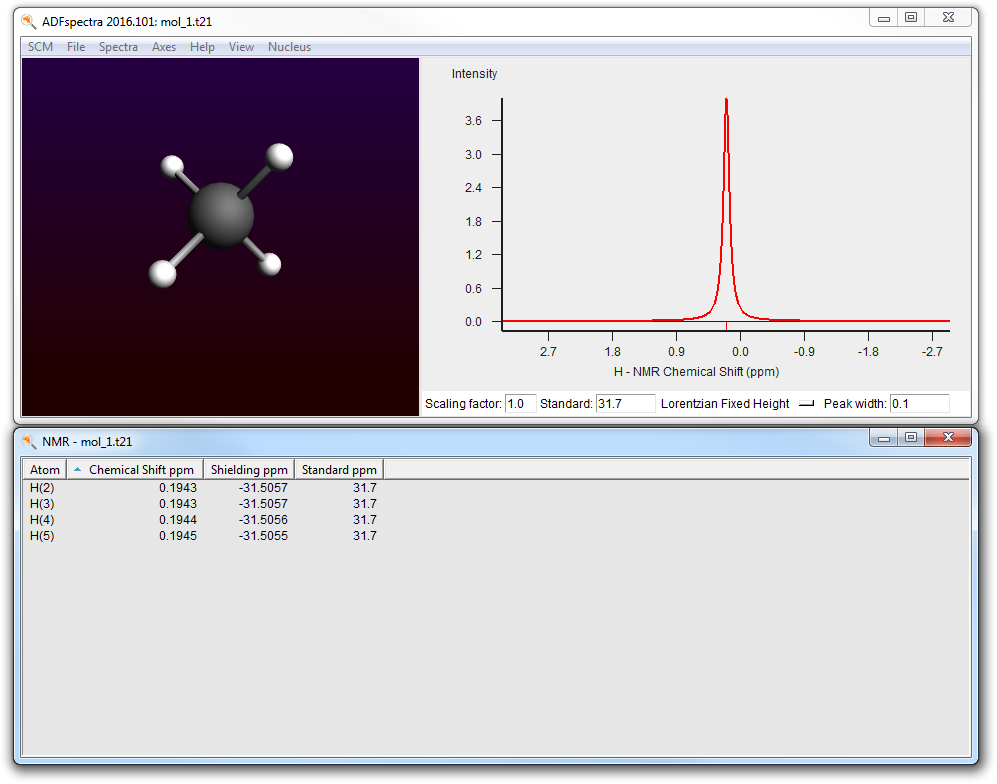Minimize the NMR - mol_1.t21 window
Viewport: 997px width, 784px height.
point(884,438)
